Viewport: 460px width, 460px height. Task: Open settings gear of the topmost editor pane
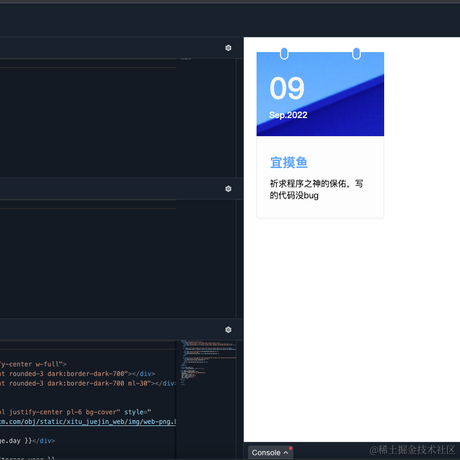pyautogui.click(x=228, y=48)
